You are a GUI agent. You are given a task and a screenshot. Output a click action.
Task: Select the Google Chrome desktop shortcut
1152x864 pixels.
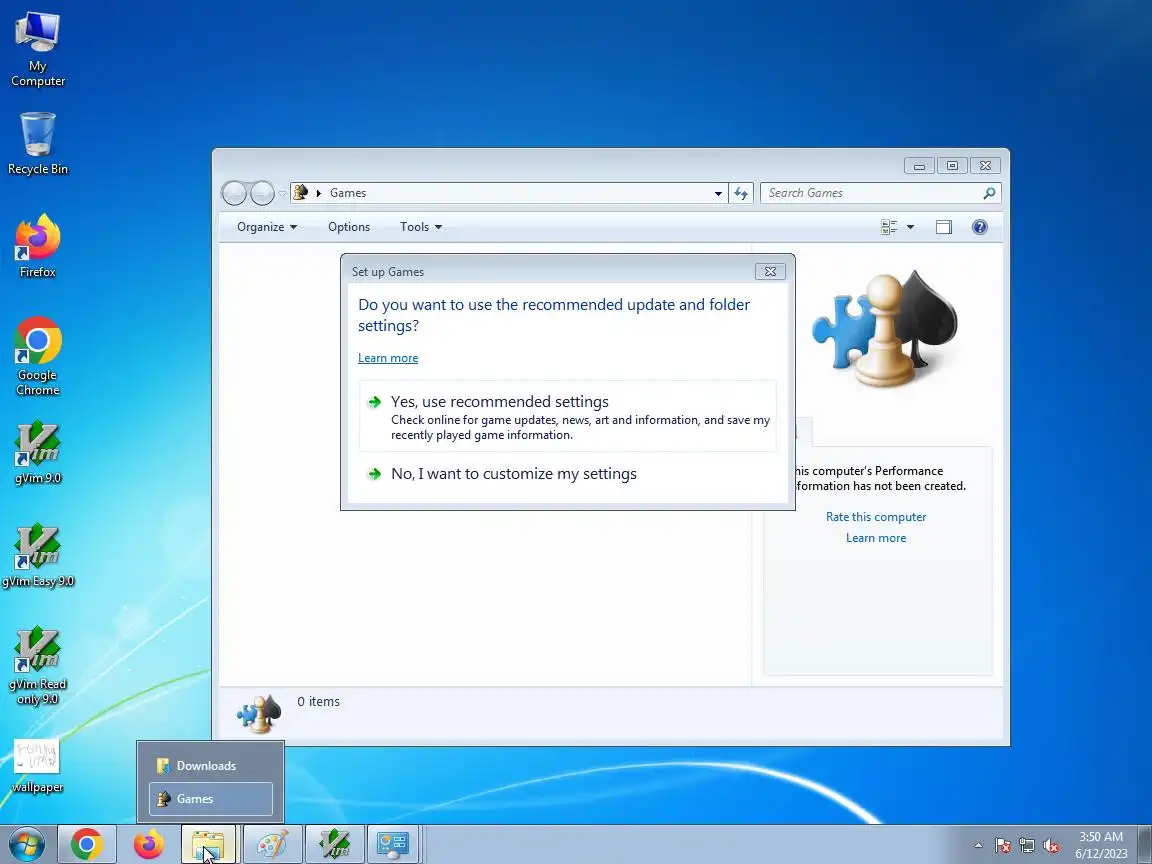tap(37, 356)
